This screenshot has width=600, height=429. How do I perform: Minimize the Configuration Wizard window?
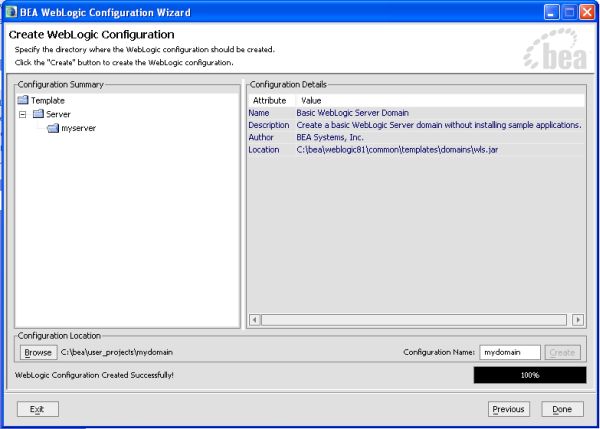coord(551,12)
